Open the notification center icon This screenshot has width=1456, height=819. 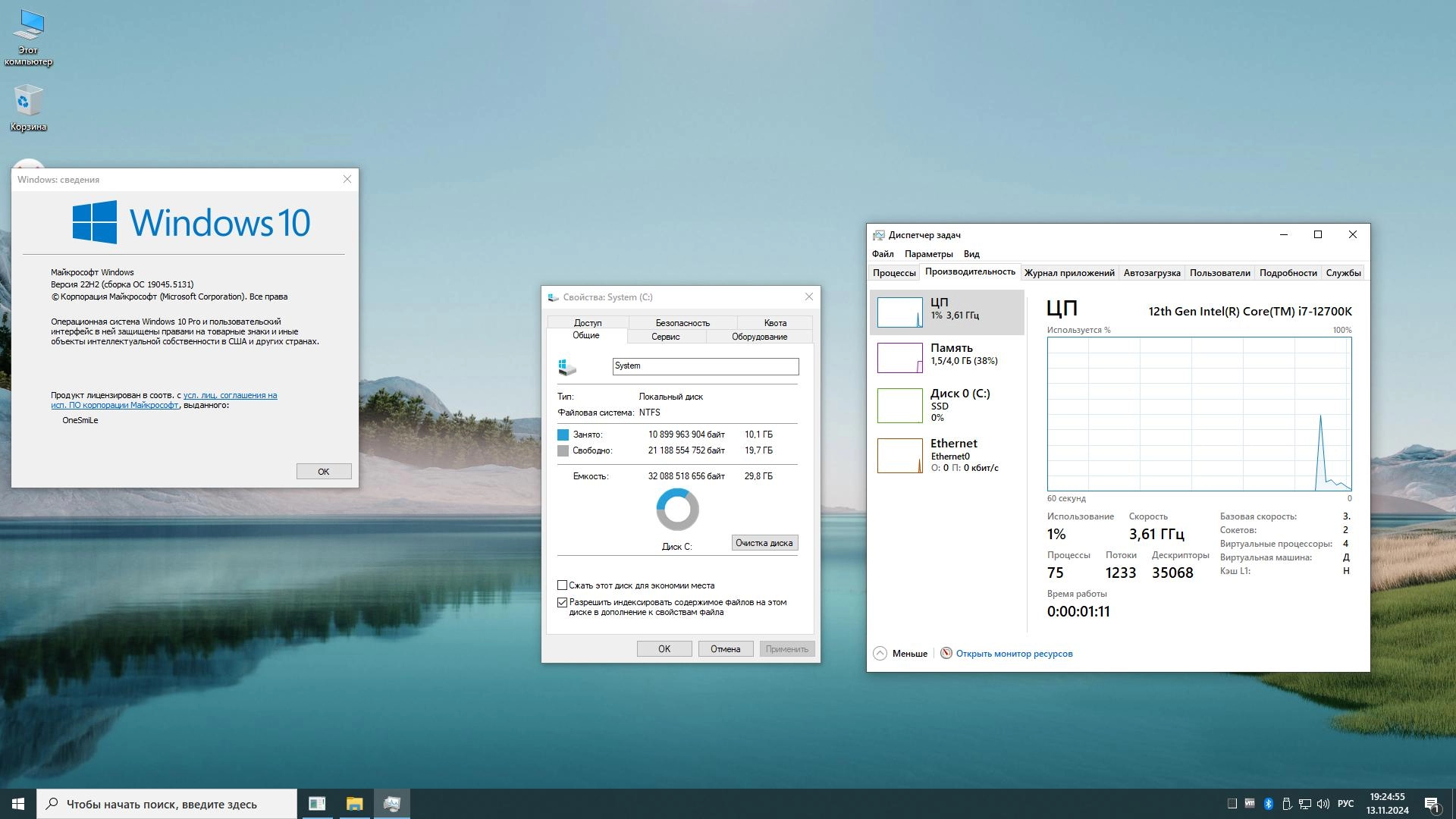point(1432,804)
